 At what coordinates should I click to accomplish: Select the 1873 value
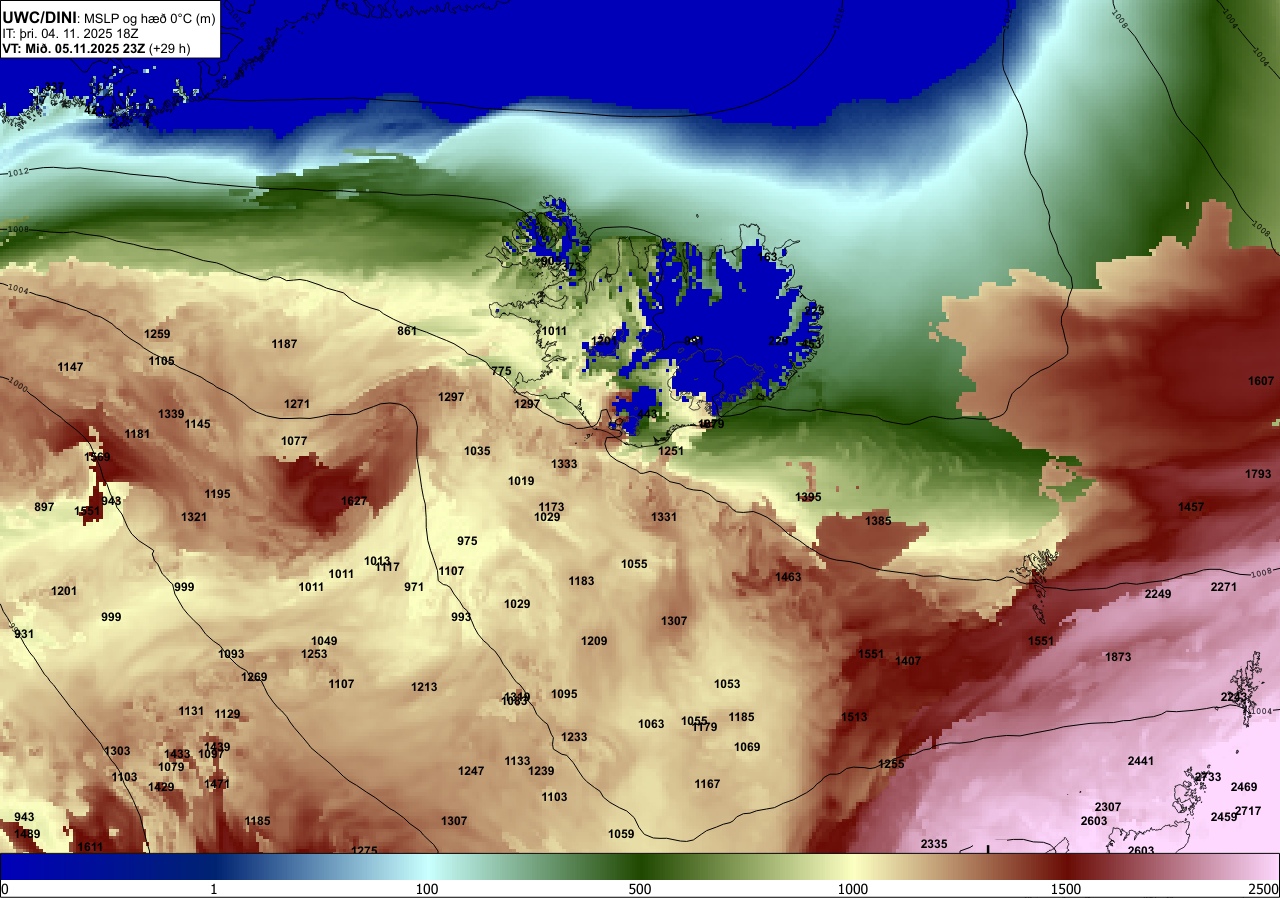1118,657
